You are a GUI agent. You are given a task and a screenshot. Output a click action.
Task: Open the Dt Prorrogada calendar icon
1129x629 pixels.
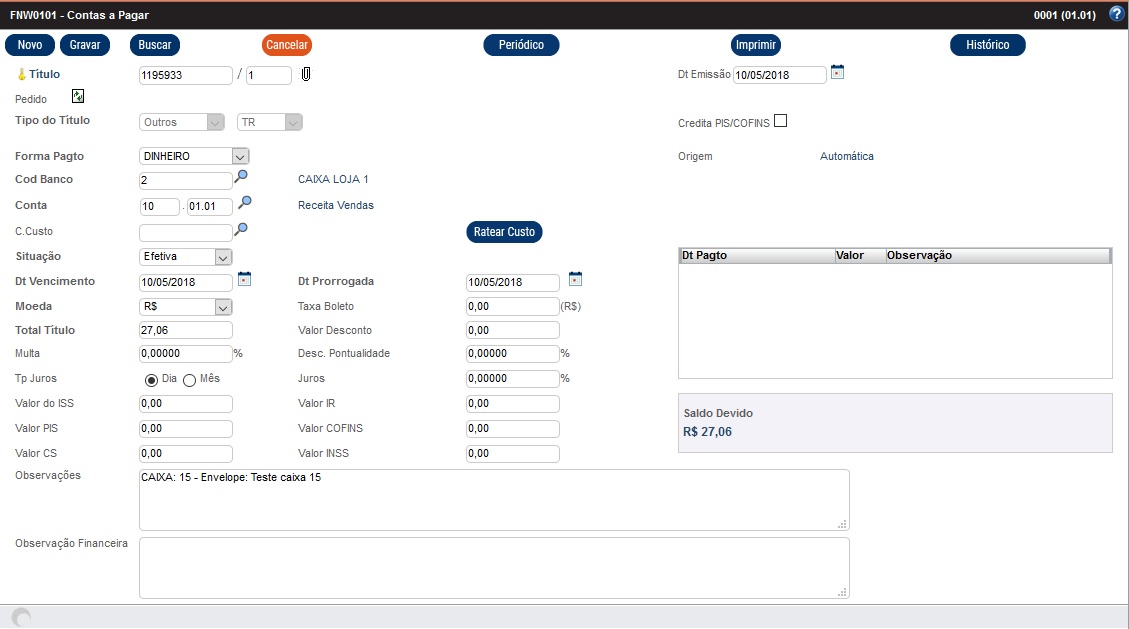coord(575,279)
